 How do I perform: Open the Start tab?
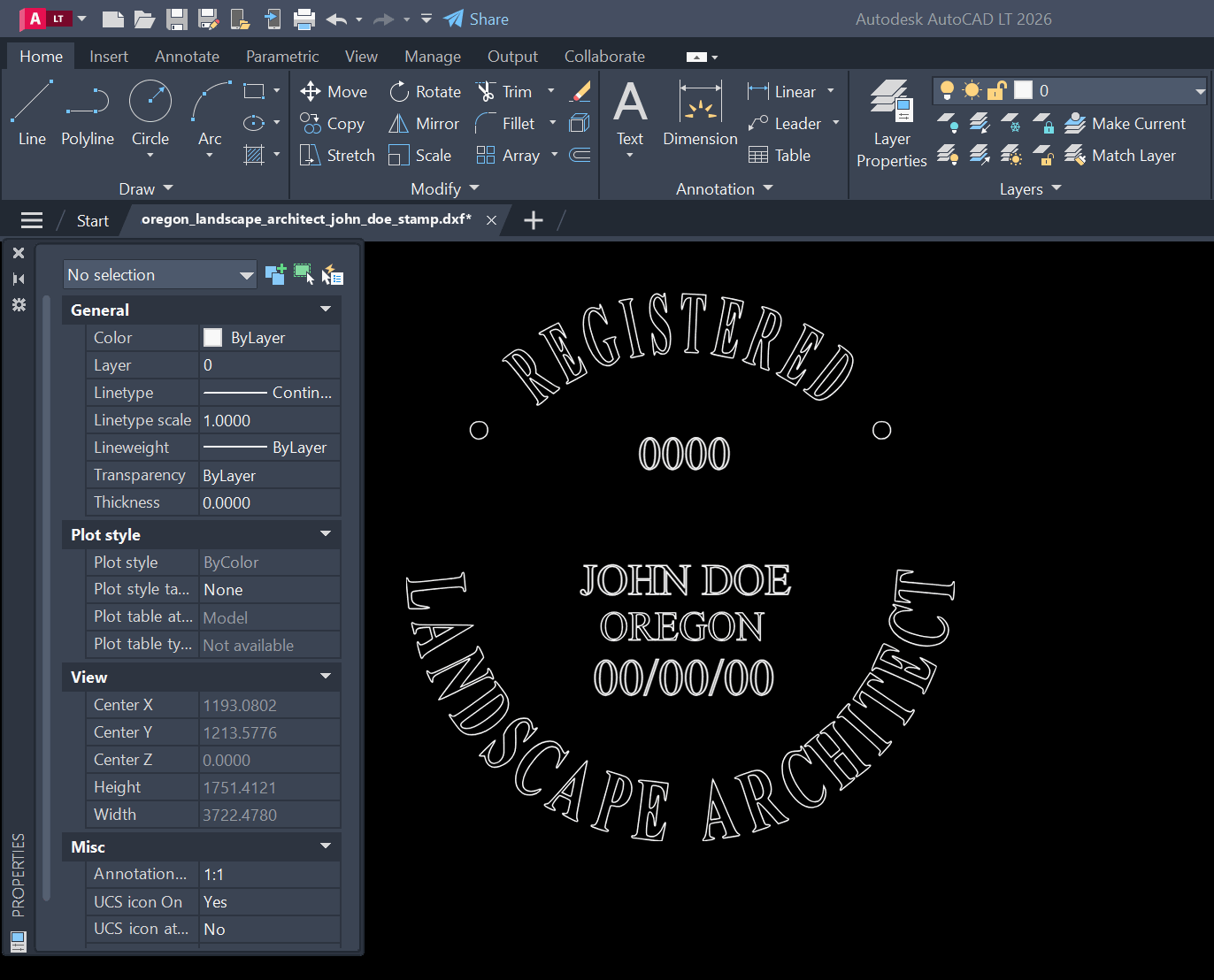click(93, 221)
